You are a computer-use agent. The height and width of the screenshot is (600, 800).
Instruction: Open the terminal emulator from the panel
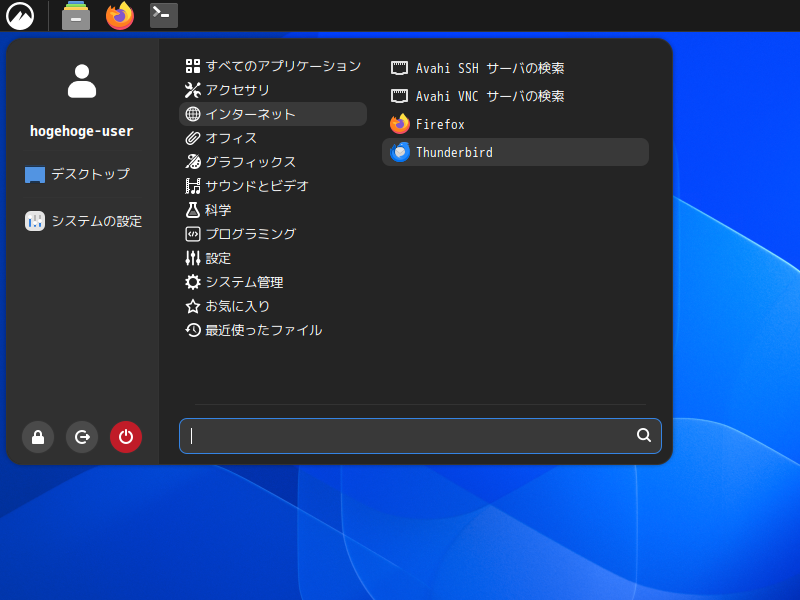[164, 15]
